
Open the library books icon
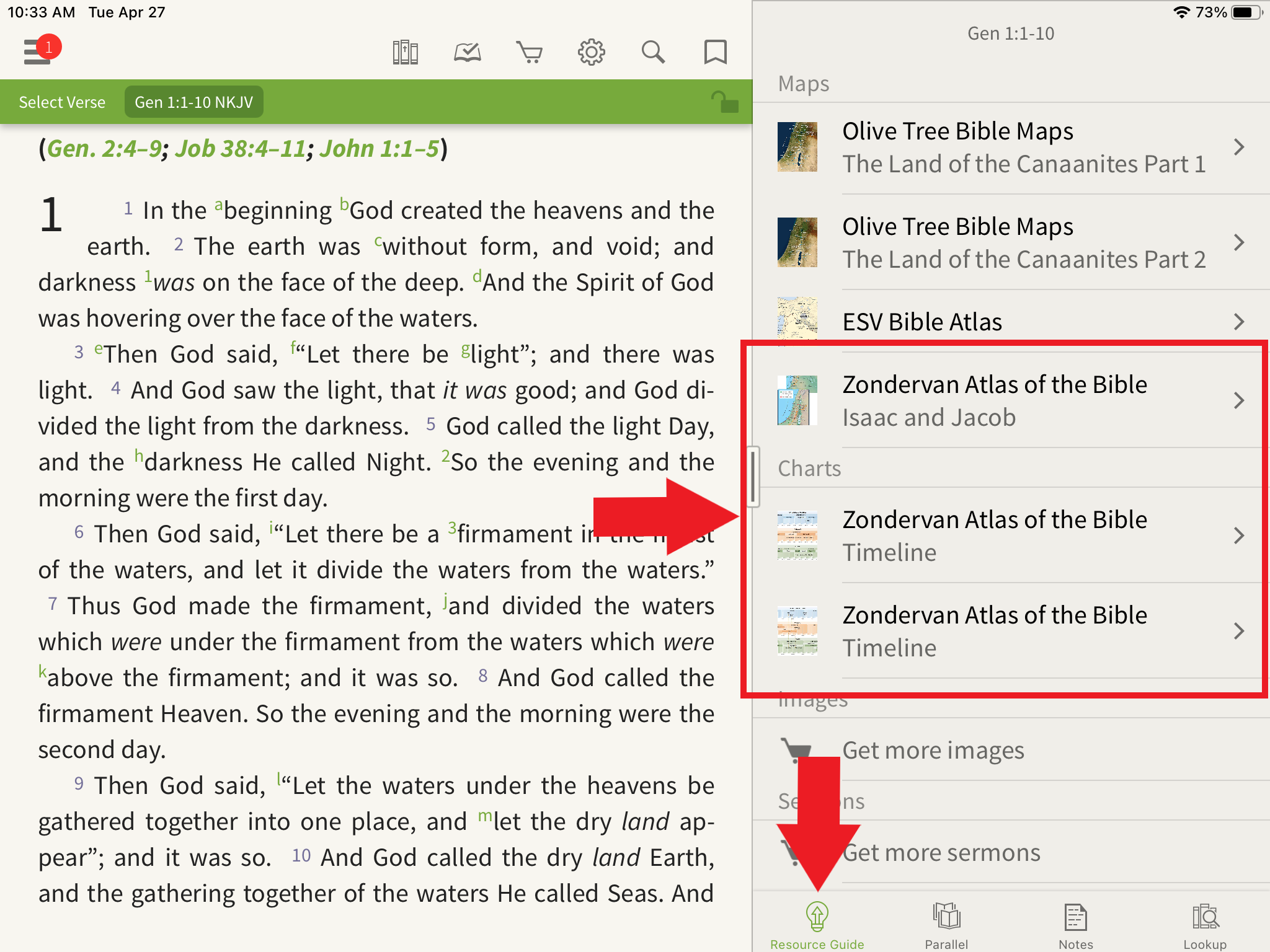point(406,53)
